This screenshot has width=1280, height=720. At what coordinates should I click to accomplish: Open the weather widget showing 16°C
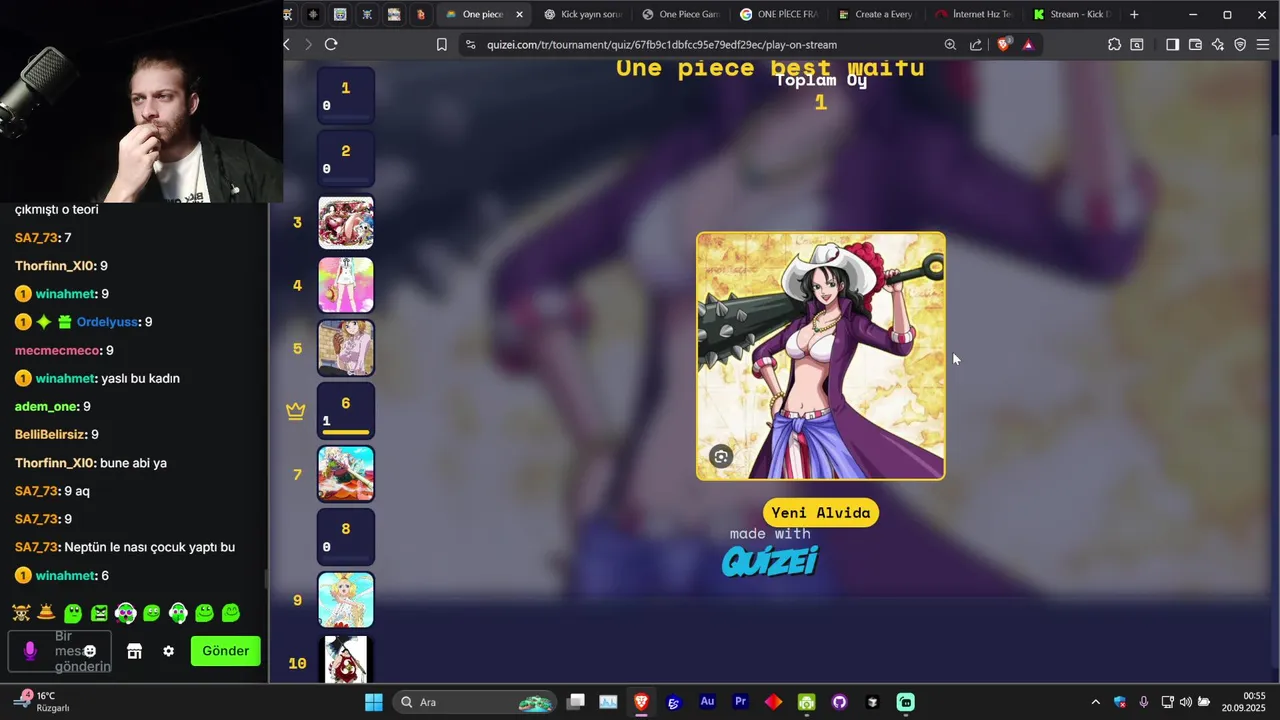click(42, 702)
